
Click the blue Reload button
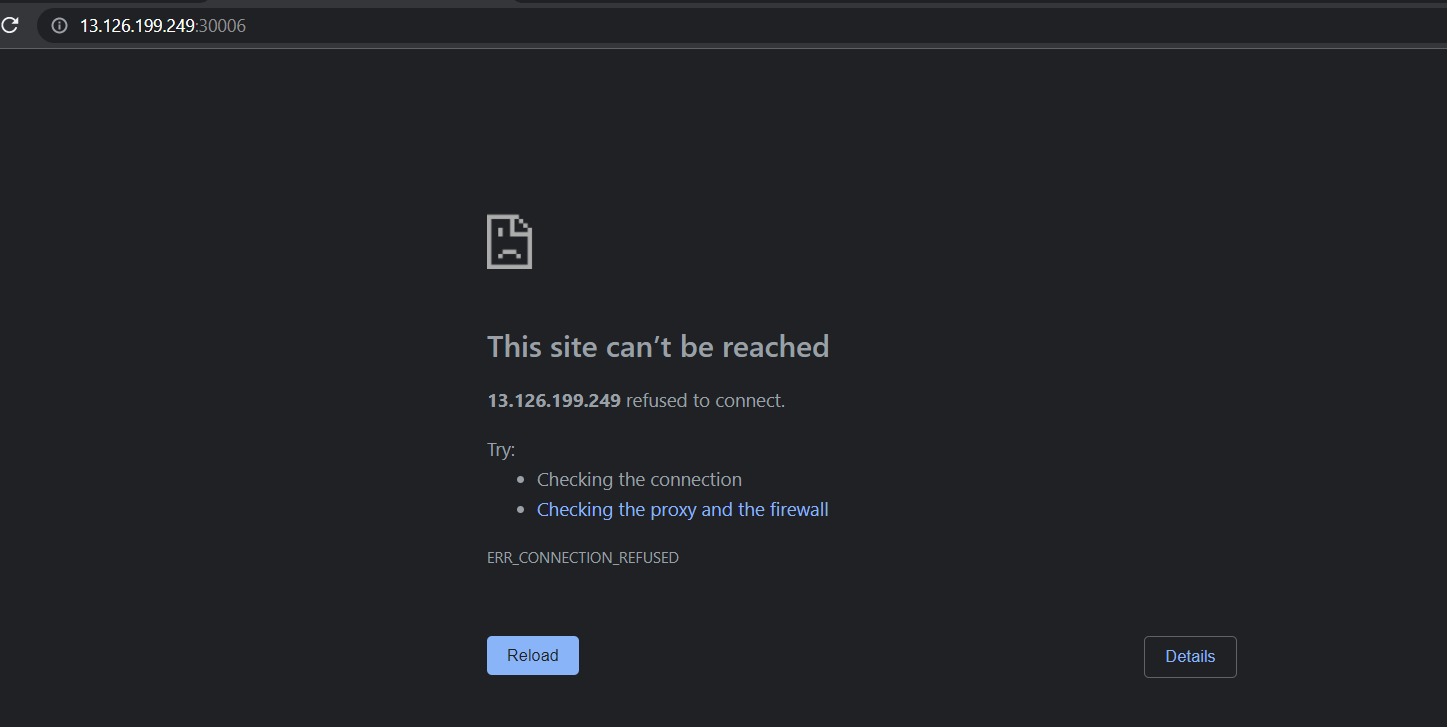coord(532,655)
